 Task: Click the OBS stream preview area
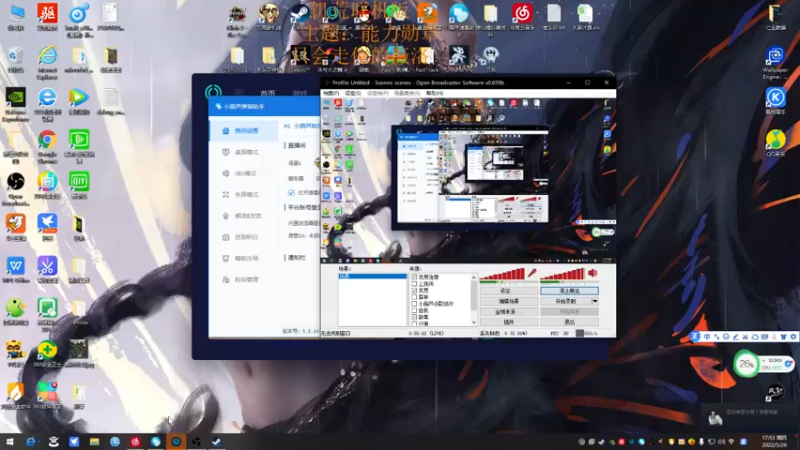tap(468, 181)
